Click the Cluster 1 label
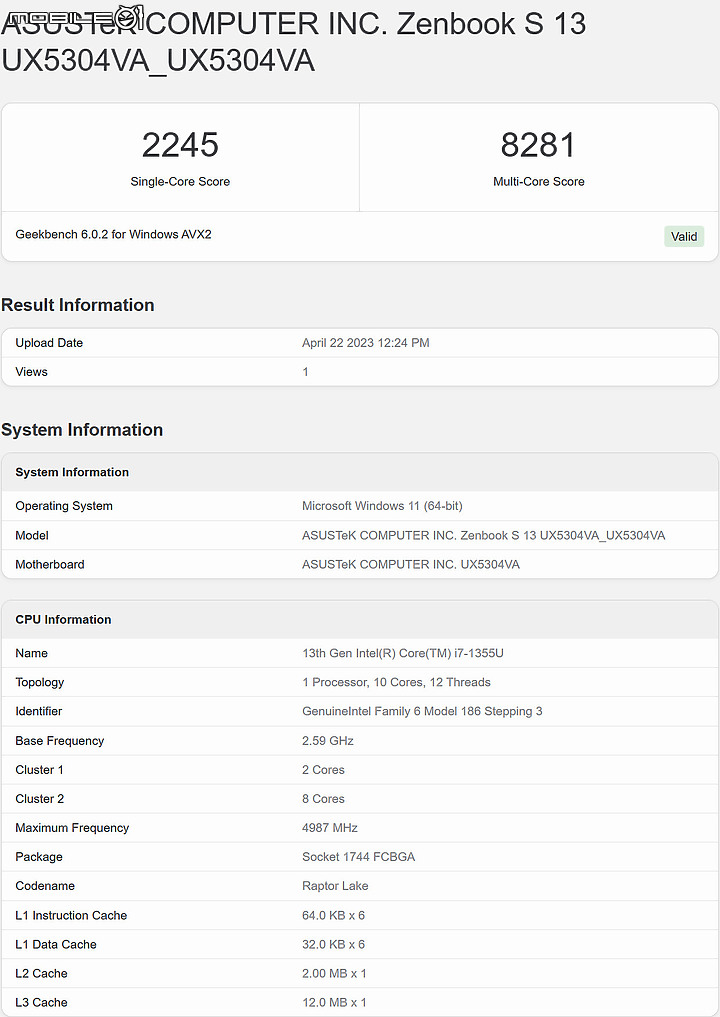The height and width of the screenshot is (1017, 720). point(40,770)
